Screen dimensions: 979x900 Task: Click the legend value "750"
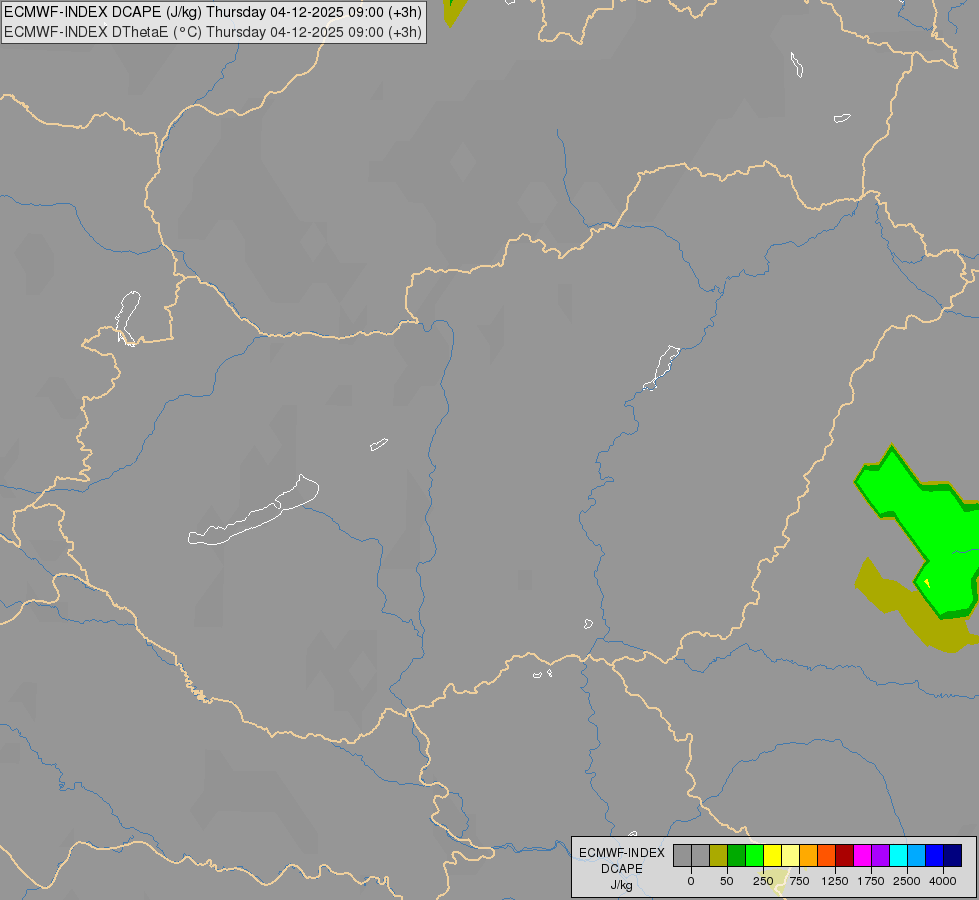coord(799,881)
